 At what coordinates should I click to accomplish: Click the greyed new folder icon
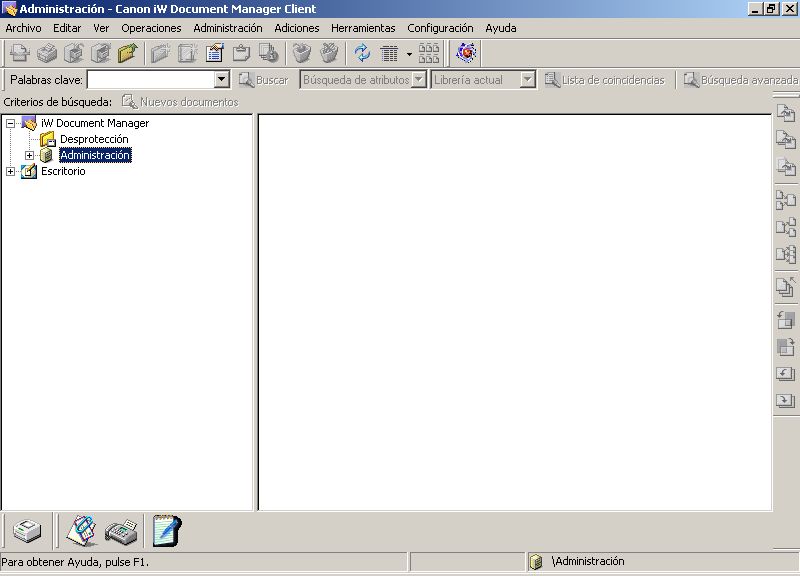tap(161, 53)
